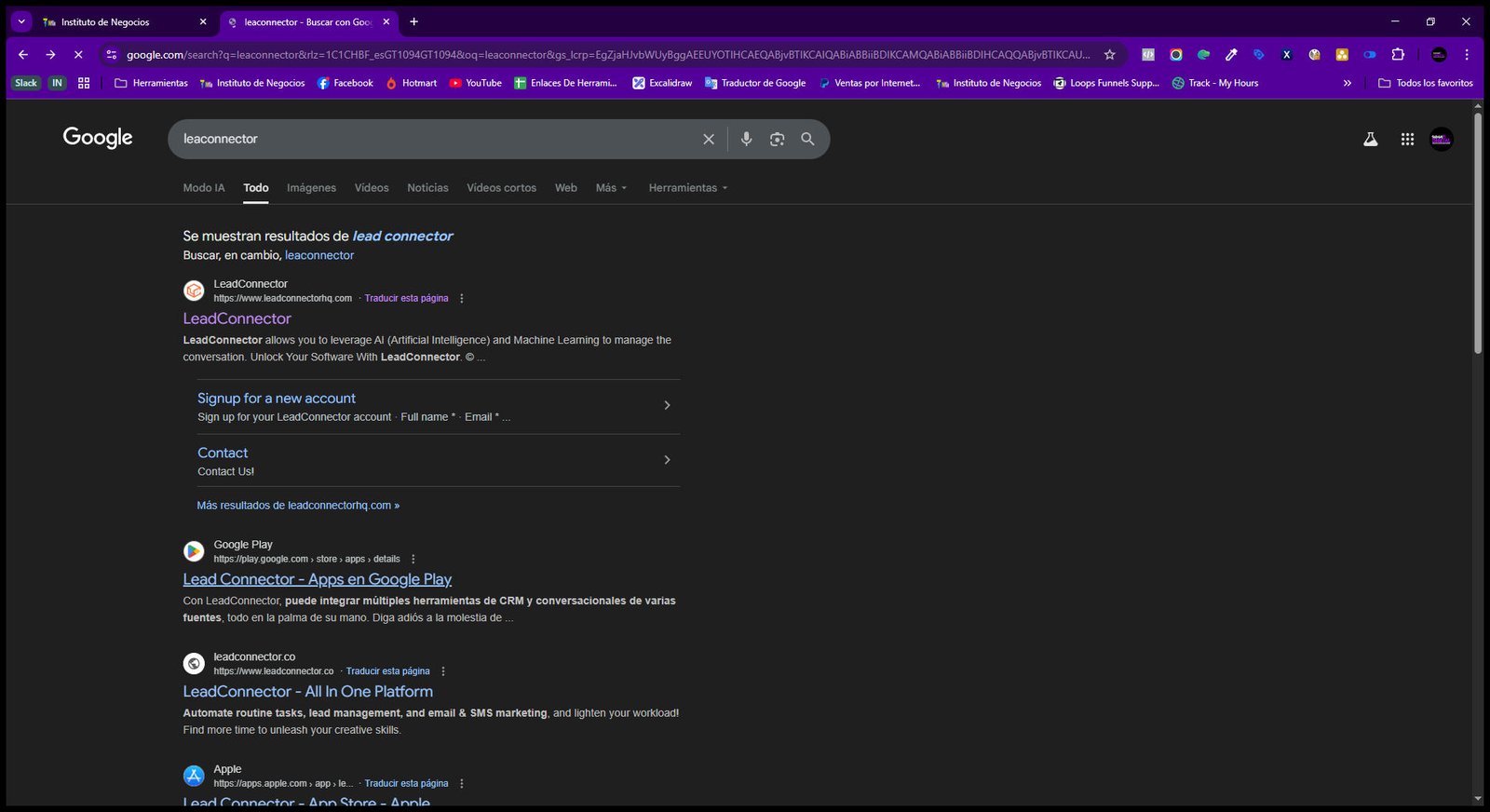Open the Chrome extensions puzzle icon
1490x812 pixels.
coord(1398,55)
